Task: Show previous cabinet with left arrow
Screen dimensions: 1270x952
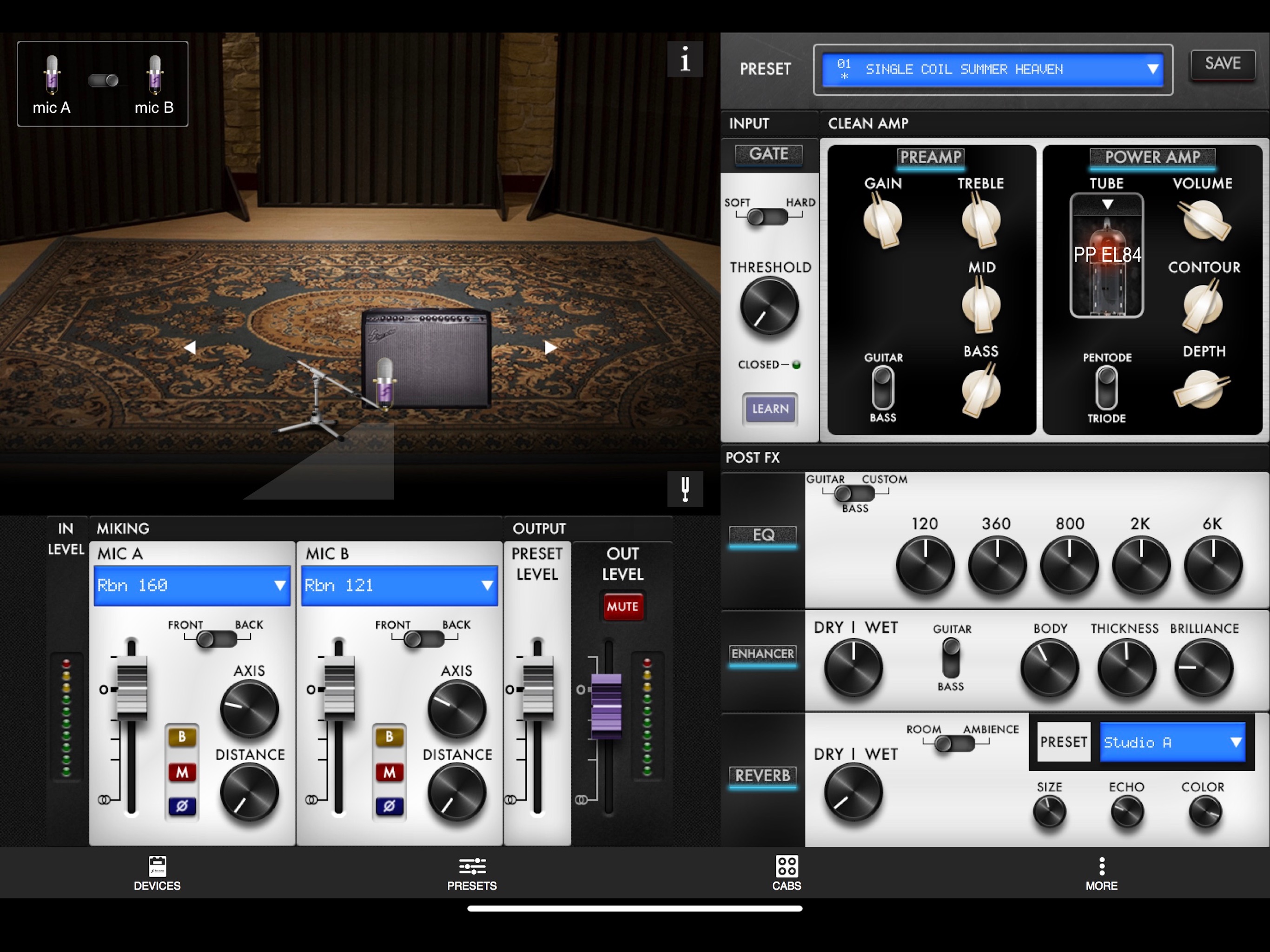Action: click(x=190, y=347)
